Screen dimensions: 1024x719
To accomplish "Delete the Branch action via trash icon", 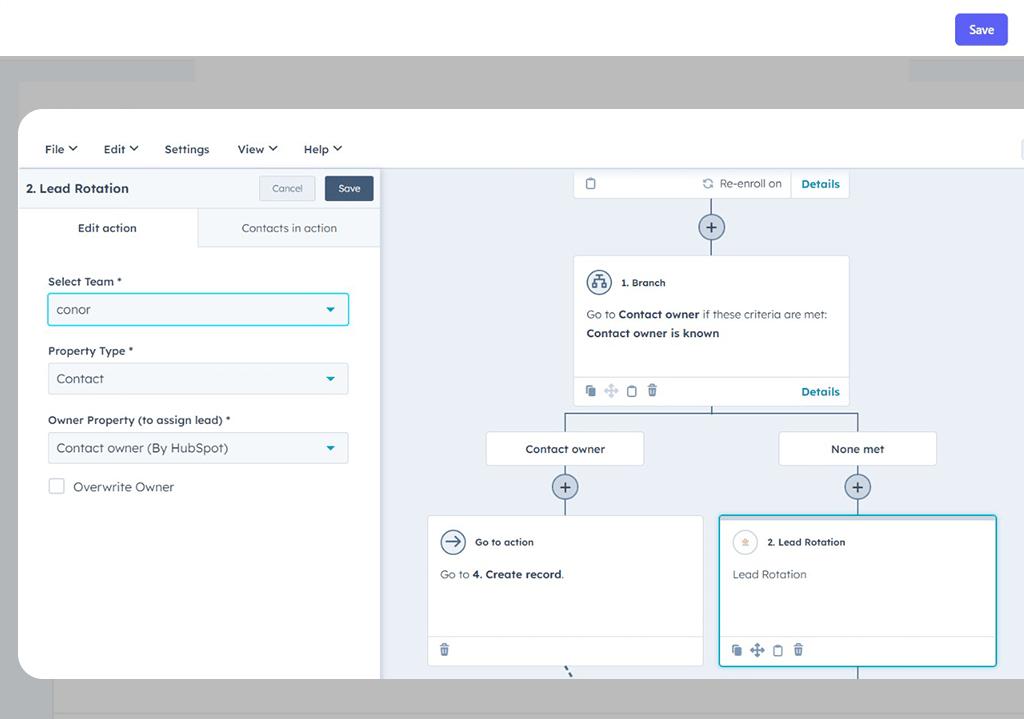I will (652, 391).
